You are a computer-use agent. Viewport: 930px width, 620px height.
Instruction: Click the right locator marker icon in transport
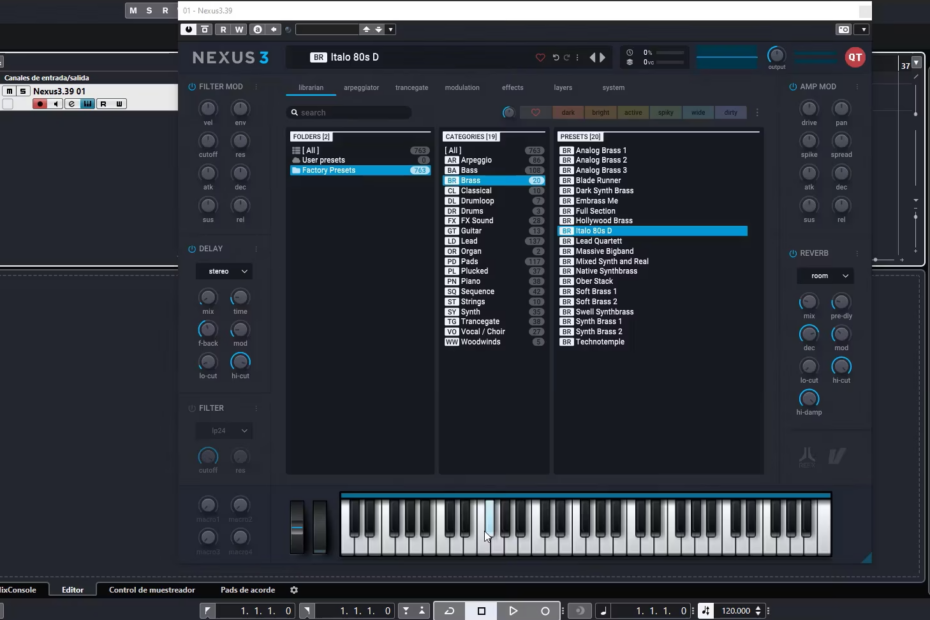(x=307, y=611)
